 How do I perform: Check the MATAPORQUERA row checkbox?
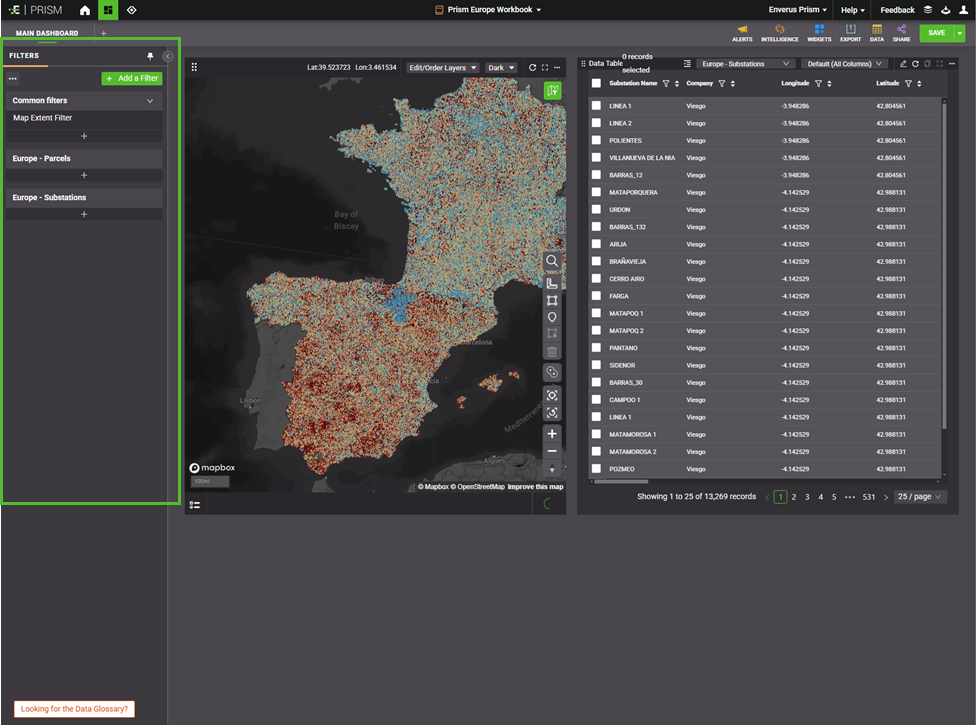(x=596, y=192)
